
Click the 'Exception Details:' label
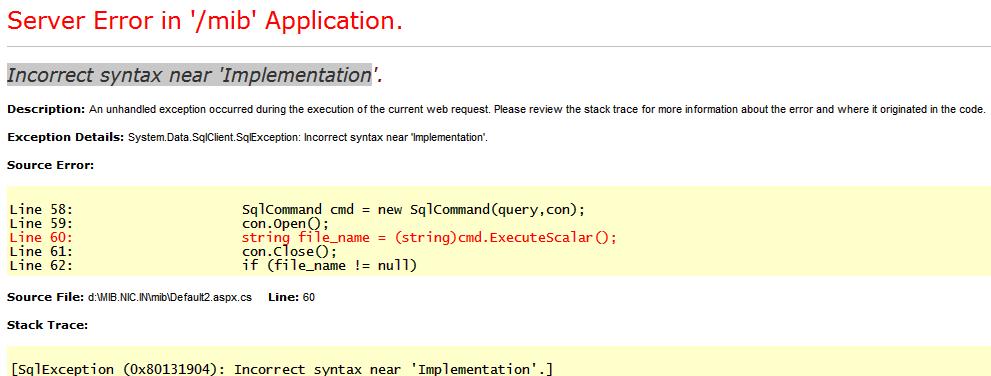coord(66,137)
